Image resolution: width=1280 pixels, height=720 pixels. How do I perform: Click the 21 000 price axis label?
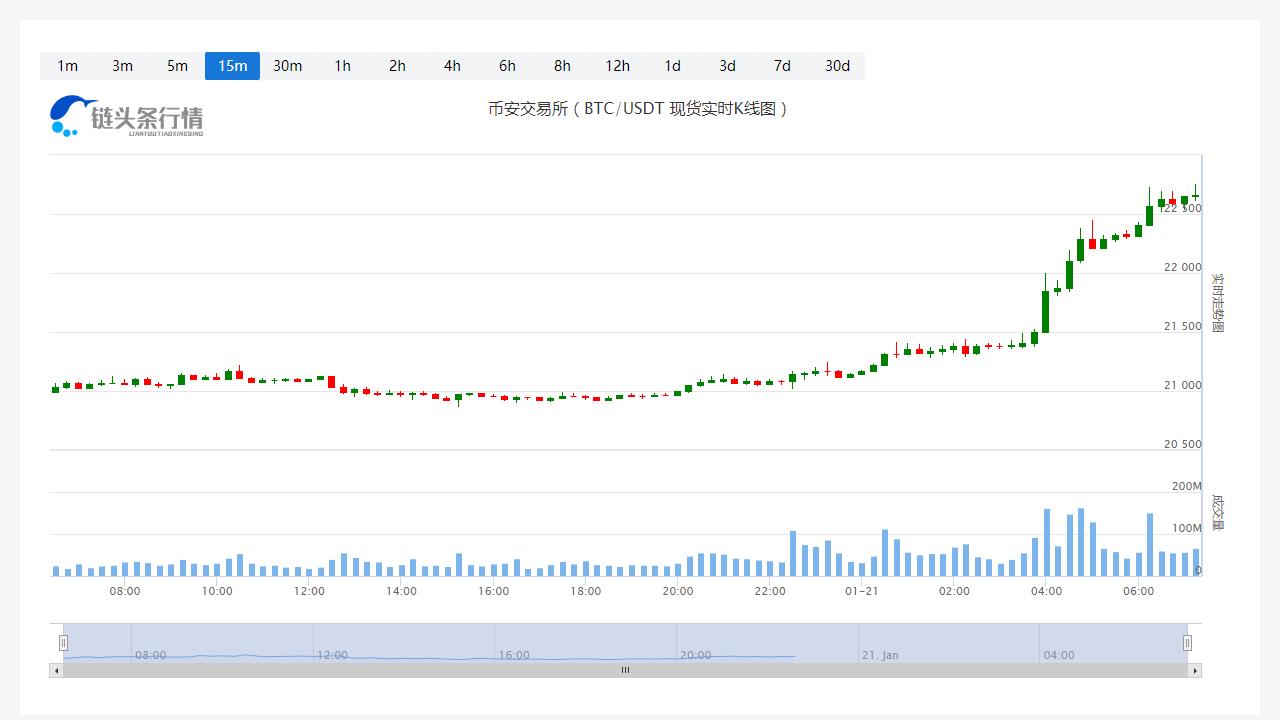click(1182, 385)
